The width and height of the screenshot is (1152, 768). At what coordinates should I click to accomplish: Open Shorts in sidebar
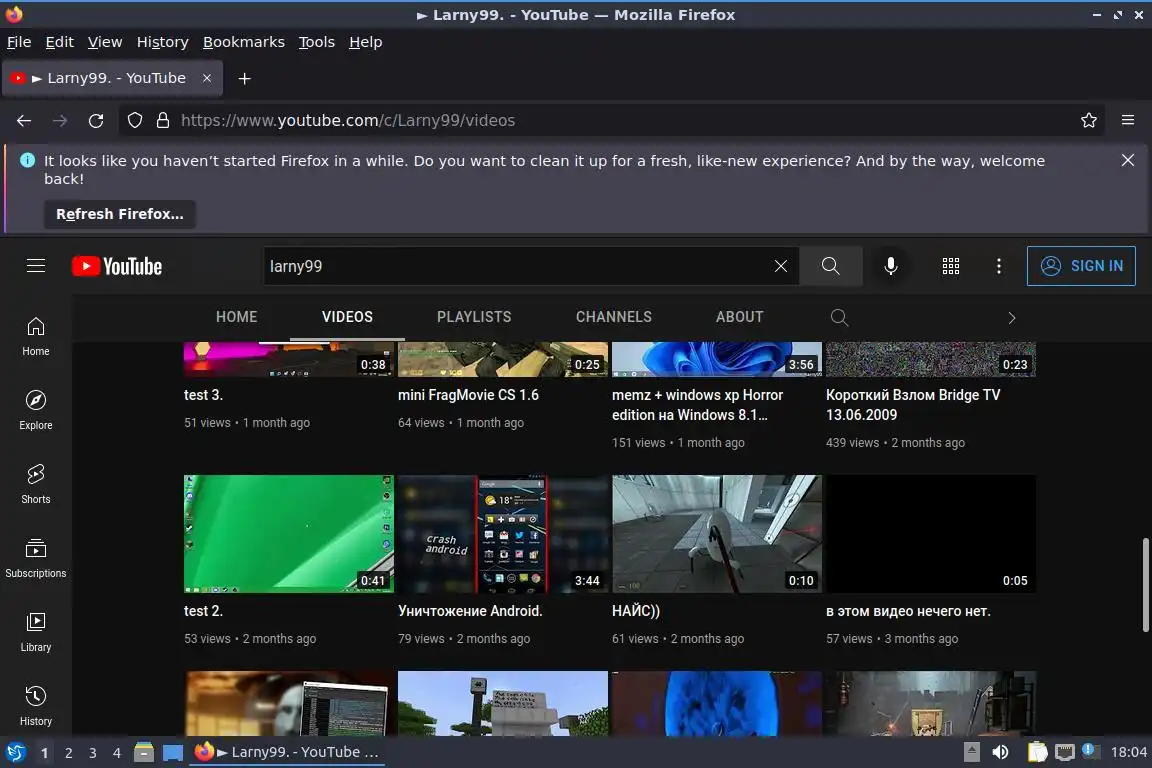pos(36,484)
